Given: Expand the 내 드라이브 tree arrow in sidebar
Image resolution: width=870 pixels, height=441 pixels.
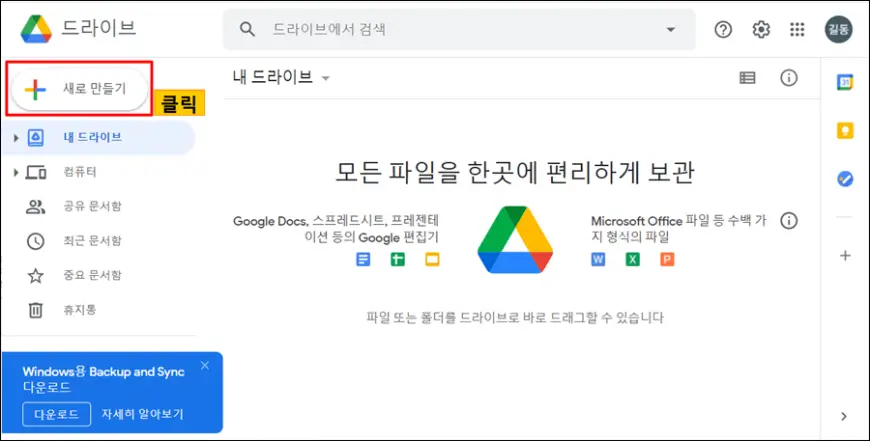Looking at the screenshot, I should (x=16, y=138).
